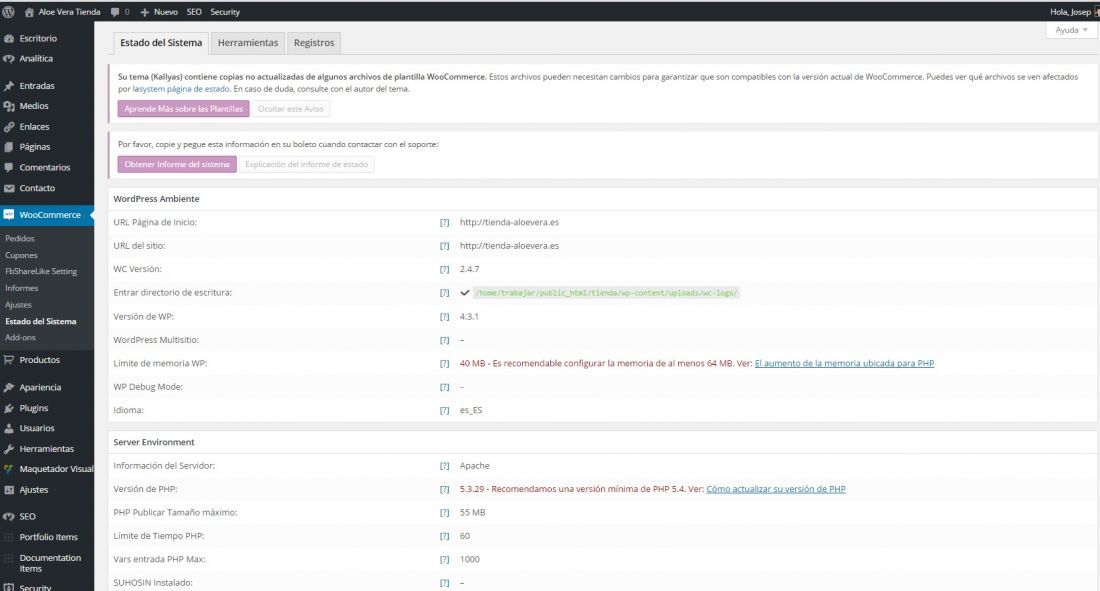Viewport: 1100px width, 591px height.
Task: Expand the Ayuda help dropdown
Action: click(1071, 30)
